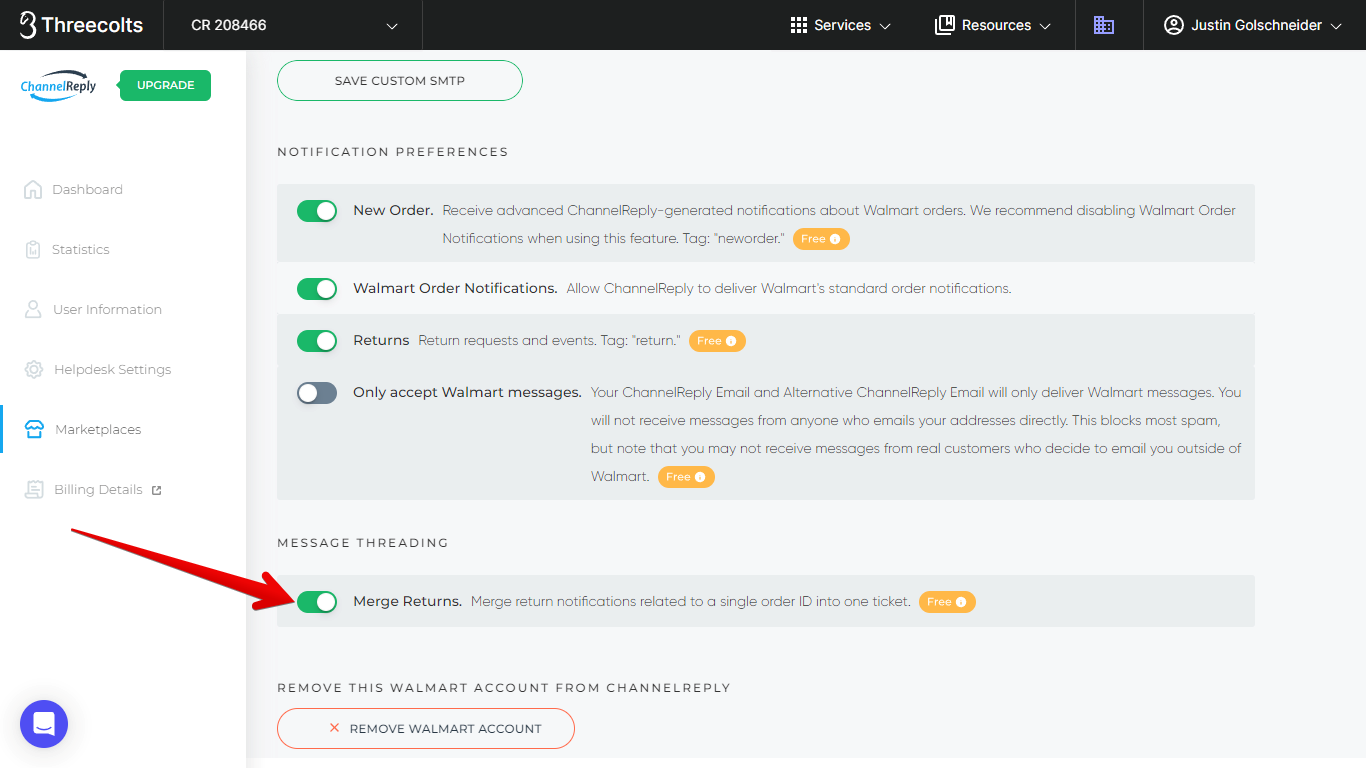This screenshot has width=1366, height=768.
Task: Expand the Resources dropdown chevron
Action: click(x=1045, y=26)
